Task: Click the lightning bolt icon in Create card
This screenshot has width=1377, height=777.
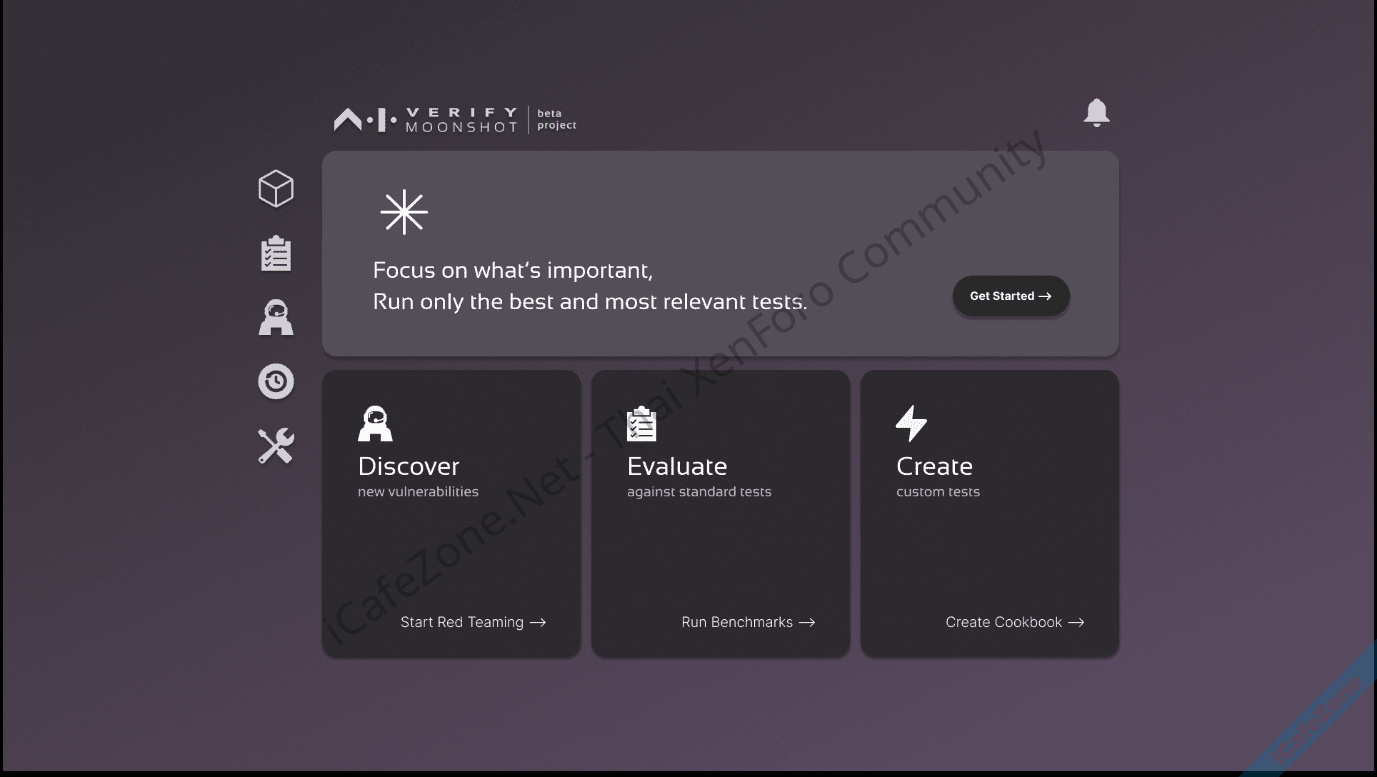Action: point(911,424)
